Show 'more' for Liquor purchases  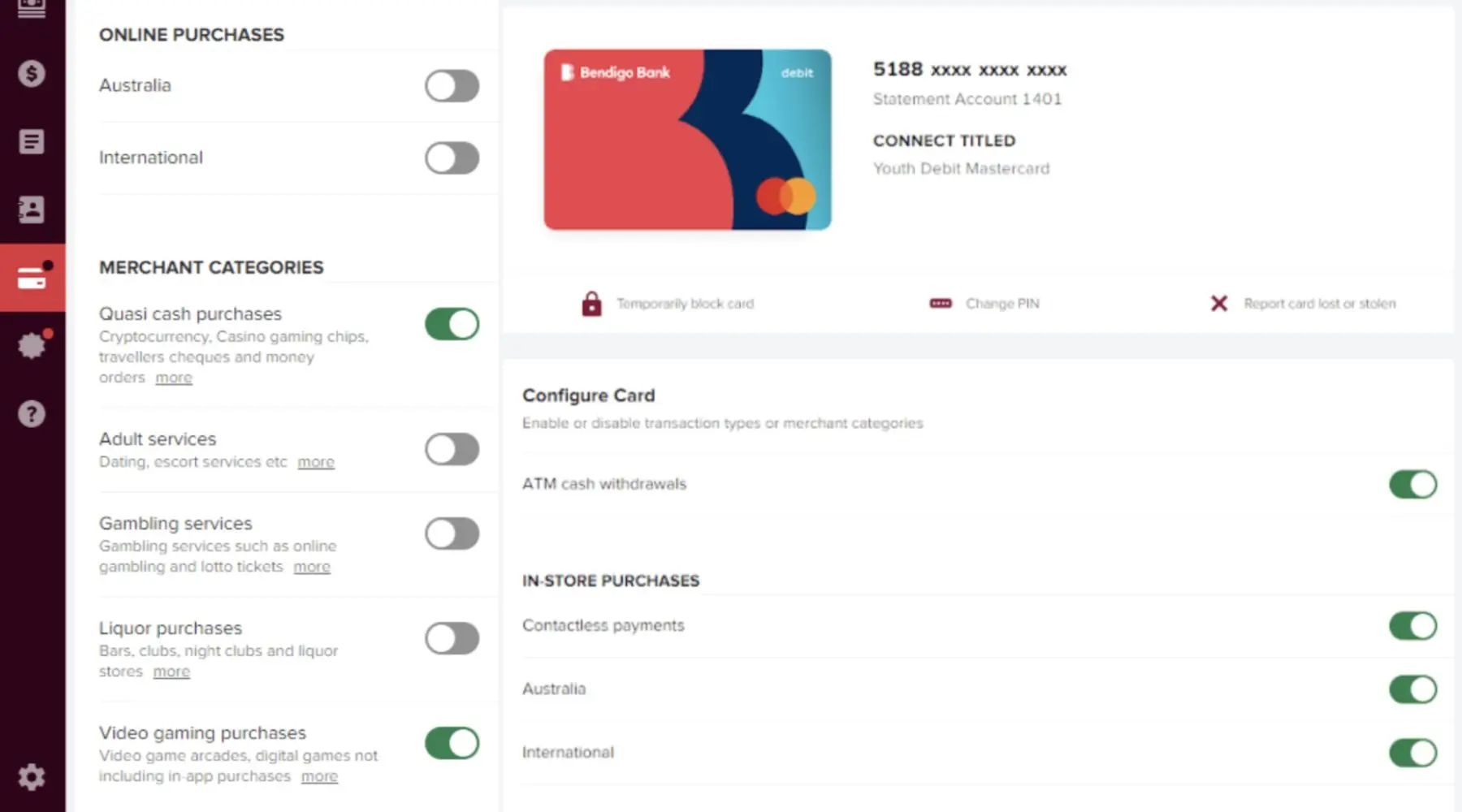171,672
